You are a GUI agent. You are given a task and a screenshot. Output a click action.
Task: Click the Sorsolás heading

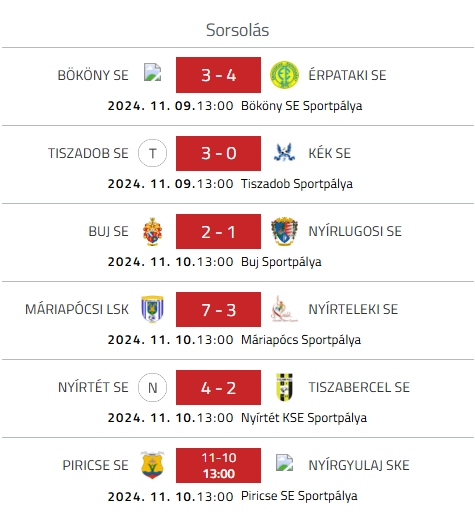[x=237, y=30]
